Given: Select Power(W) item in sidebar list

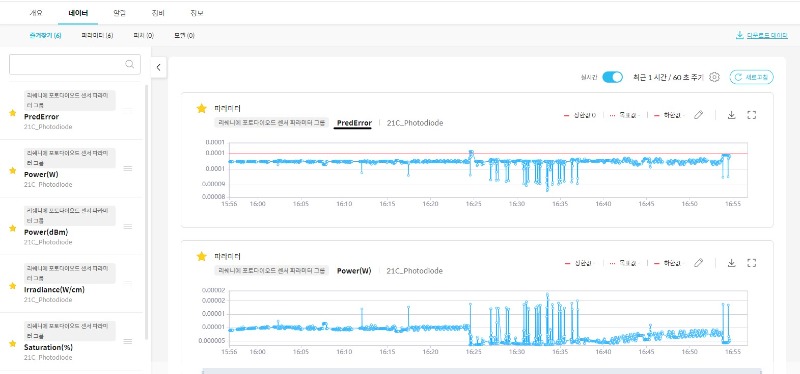Looking at the screenshot, I should tap(71, 168).
